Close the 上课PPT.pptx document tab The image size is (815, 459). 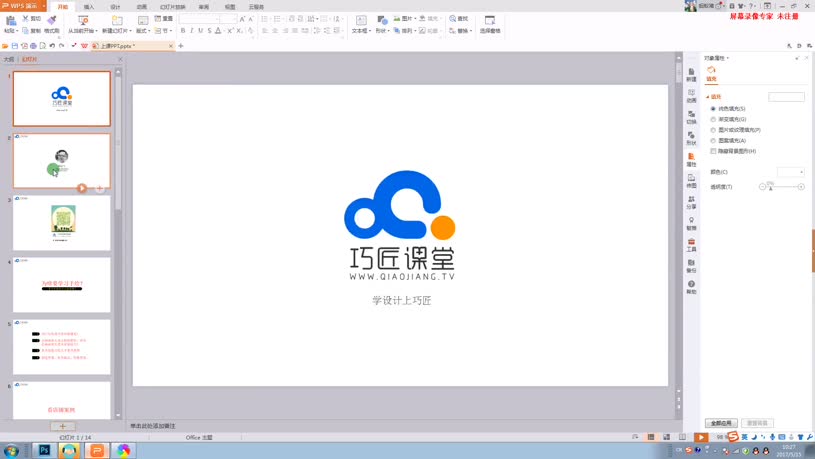[170, 46]
